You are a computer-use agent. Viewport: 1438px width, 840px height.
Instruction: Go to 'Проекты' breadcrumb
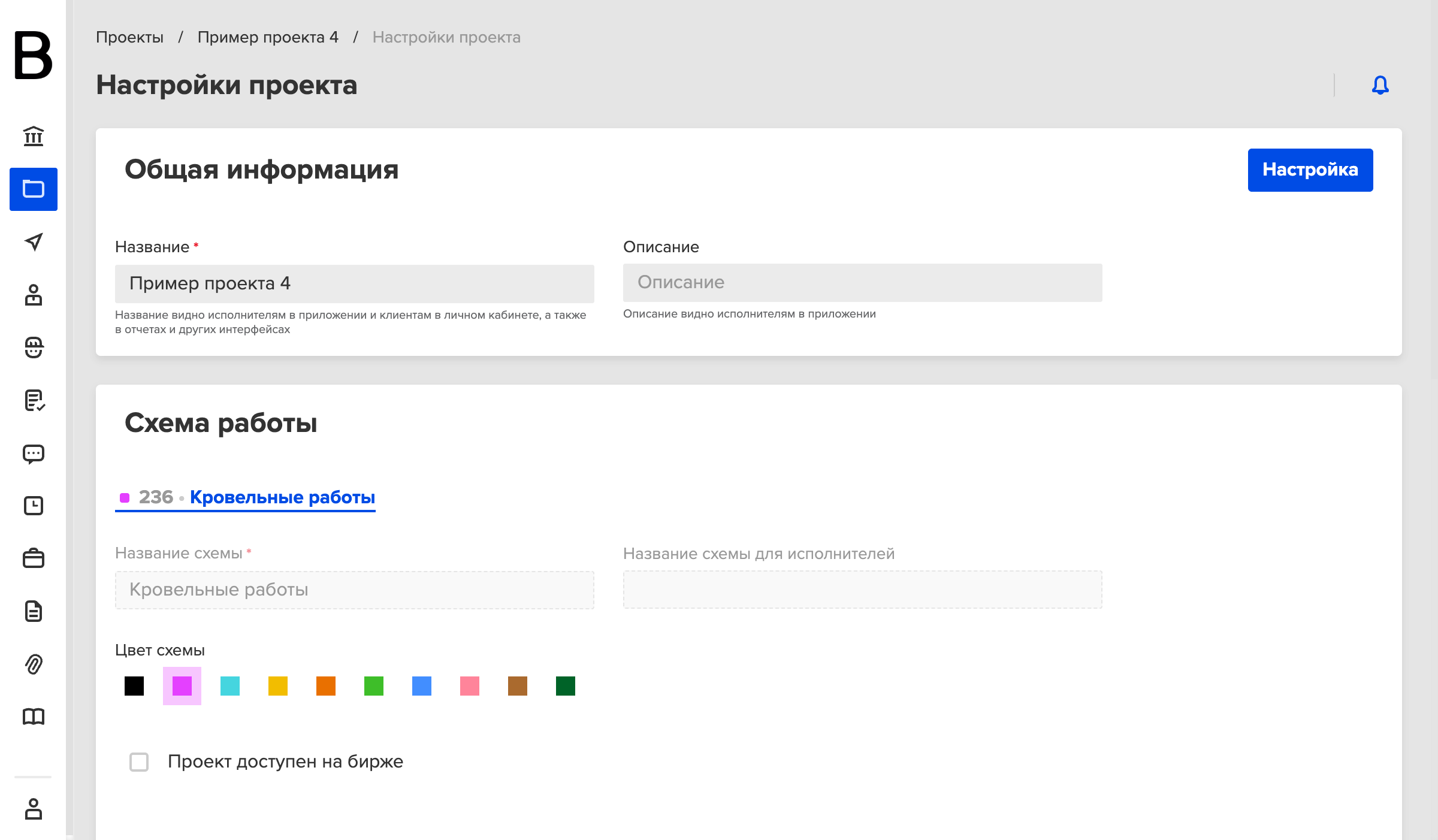tap(129, 37)
